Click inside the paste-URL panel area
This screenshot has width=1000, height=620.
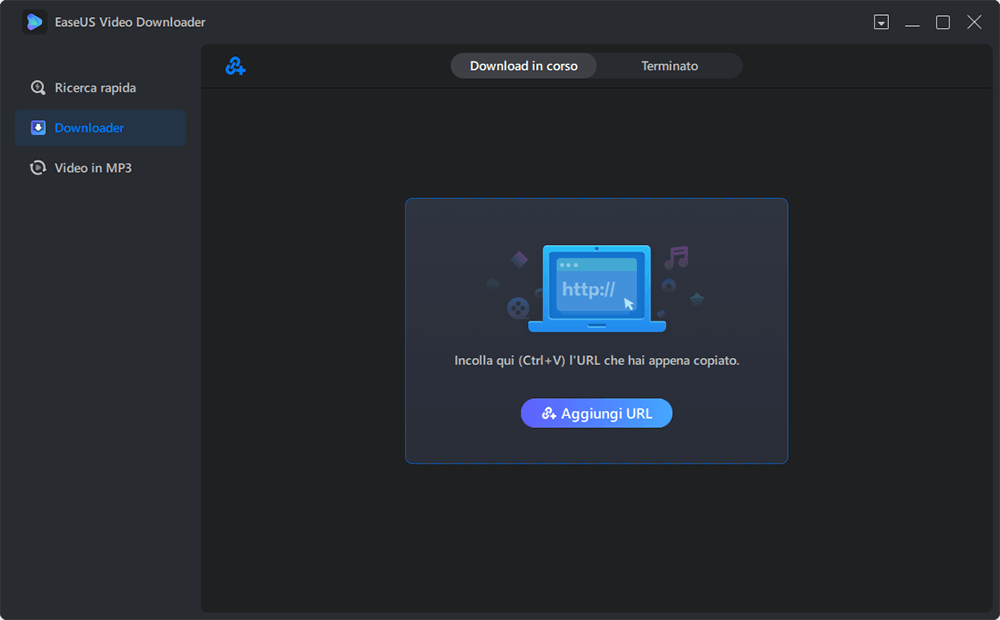pos(596,330)
